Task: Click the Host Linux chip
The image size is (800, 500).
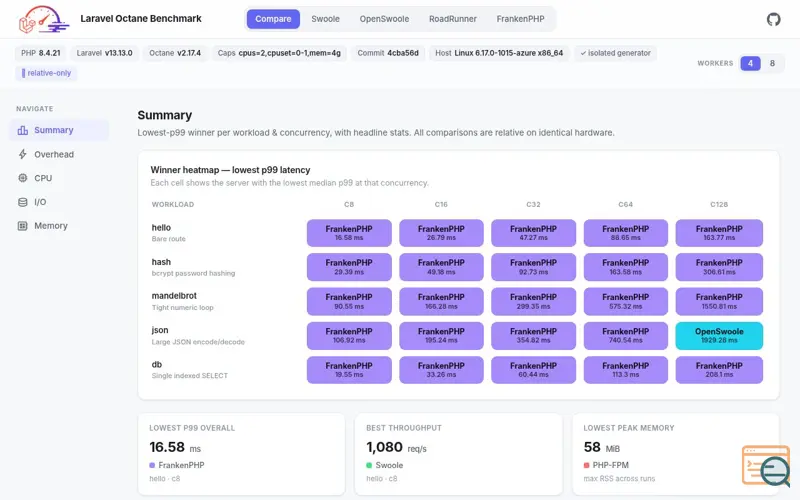Action: coord(499,53)
